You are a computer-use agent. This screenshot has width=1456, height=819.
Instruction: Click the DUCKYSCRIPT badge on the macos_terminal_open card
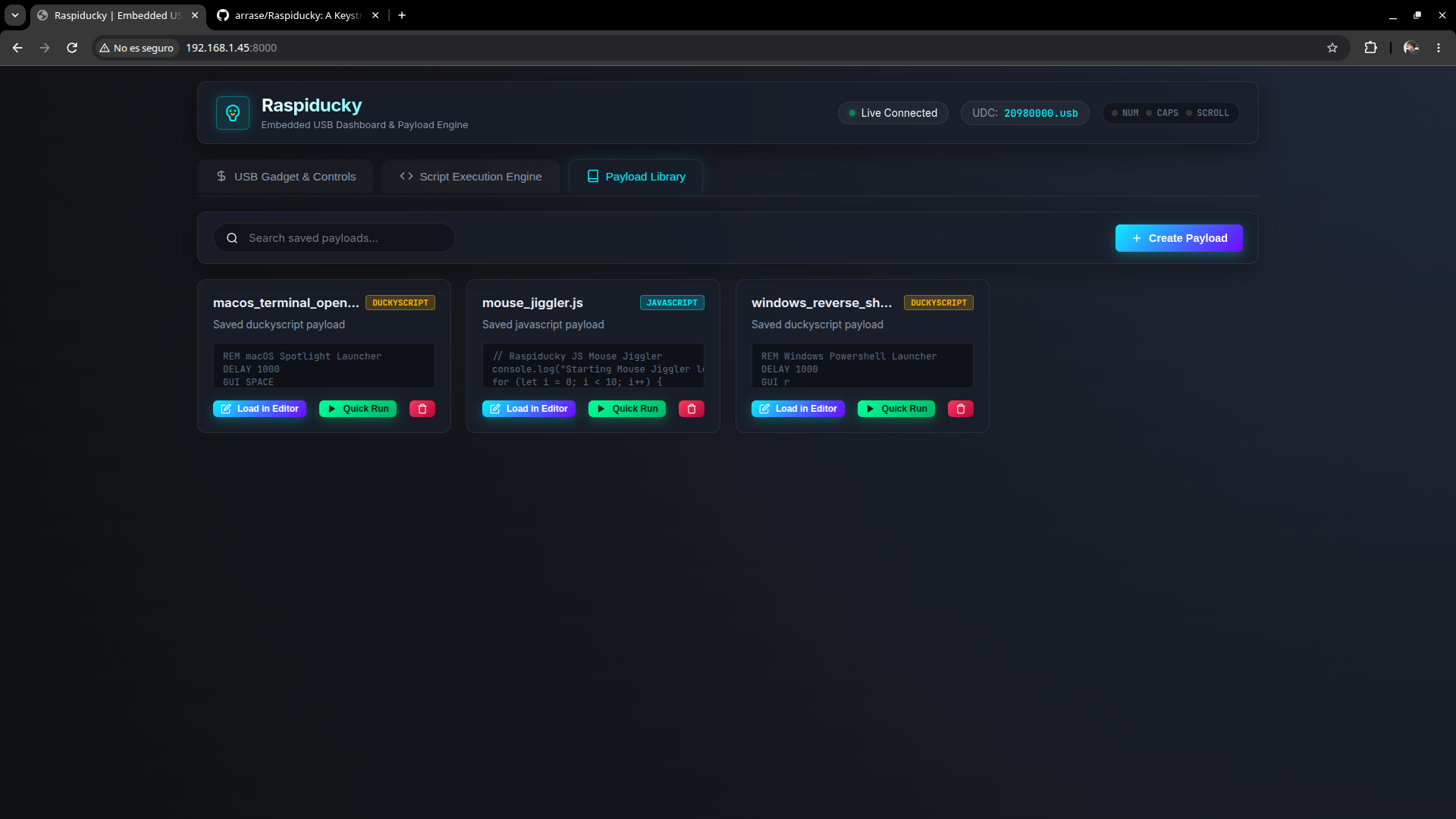[400, 303]
